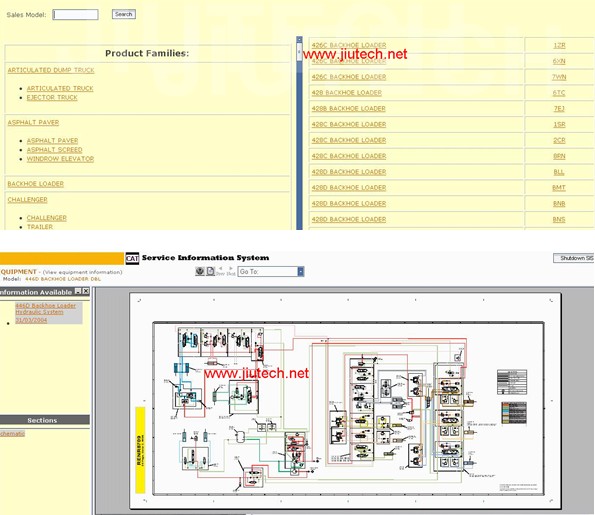Open the Go To dropdown list
Image resolution: width=595 pixels, height=515 pixels.
(301, 272)
